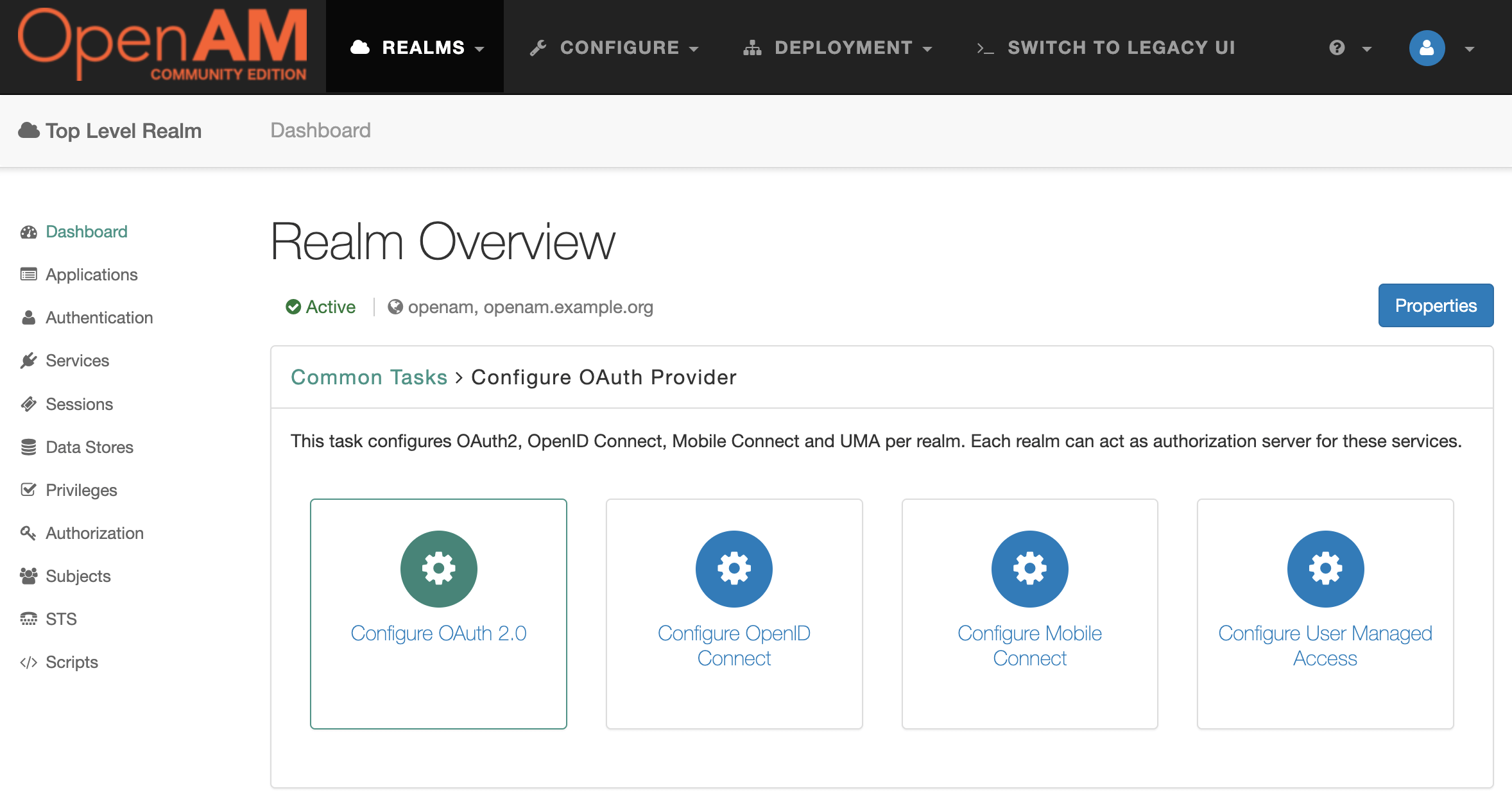1512x802 pixels.
Task: Open the Realms dropdown menu
Action: click(x=416, y=47)
